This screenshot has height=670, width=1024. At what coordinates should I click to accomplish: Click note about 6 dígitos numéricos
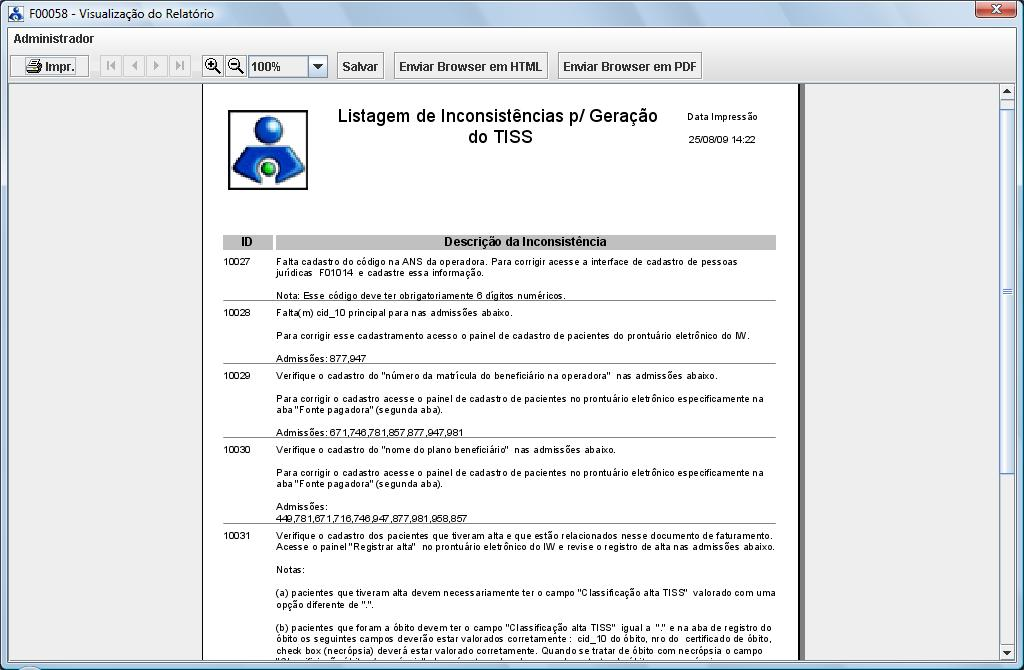coord(421,296)
